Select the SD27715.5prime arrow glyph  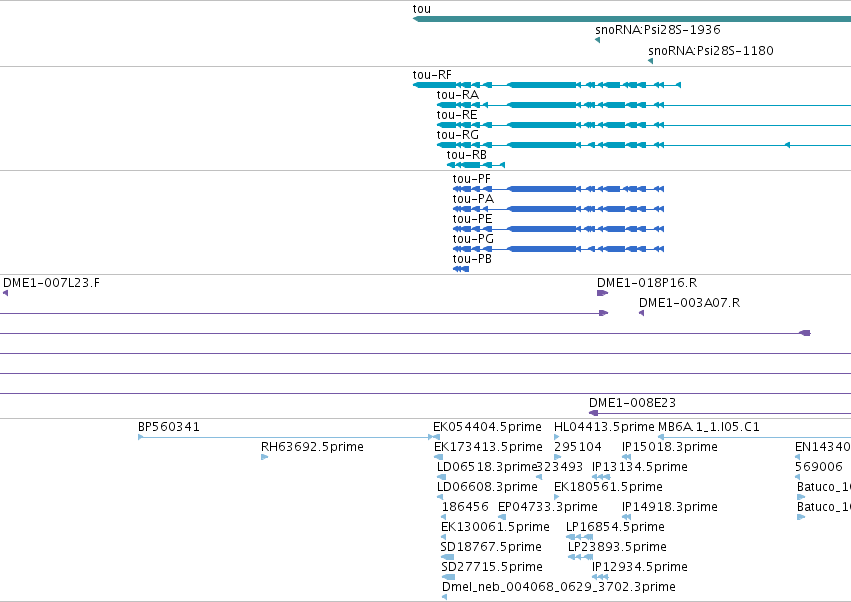pyautogui.click(x=448, y=577)
